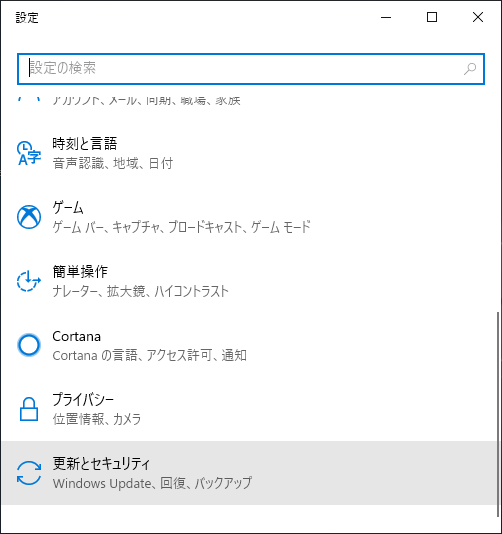Open the 更新とセキュリティ refresh arrows icon
The image size is (502, 534).
click(29, 473)
